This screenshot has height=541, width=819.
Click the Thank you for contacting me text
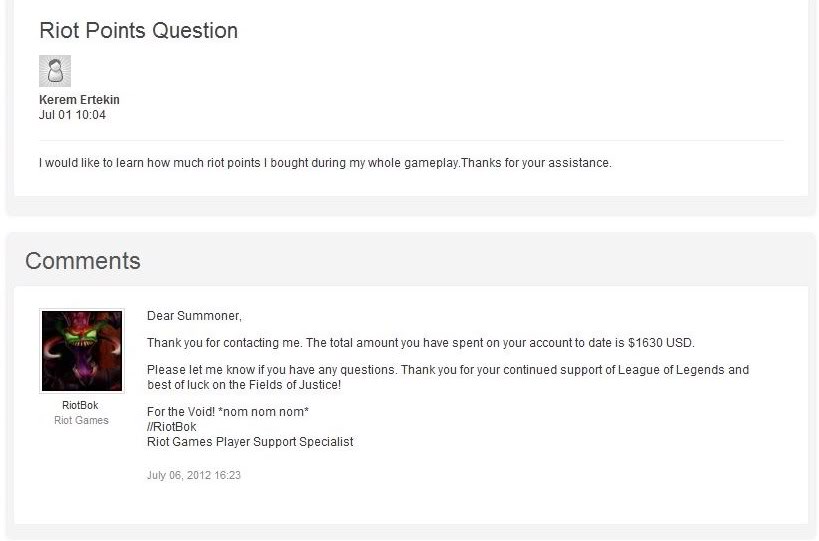pyautogui.click(x=225, y=343)
